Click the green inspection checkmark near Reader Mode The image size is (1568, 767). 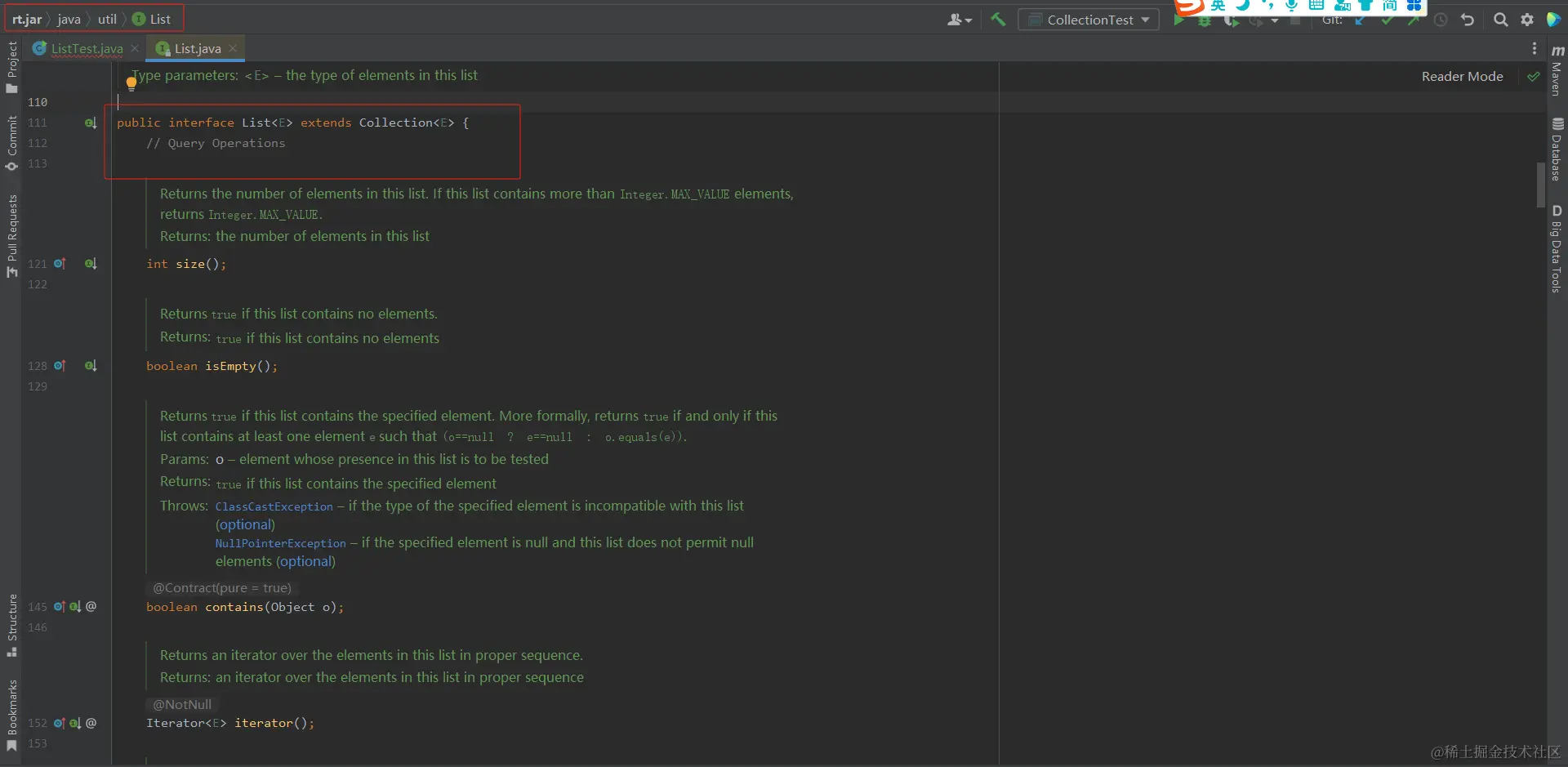(x=1533, y=77)
